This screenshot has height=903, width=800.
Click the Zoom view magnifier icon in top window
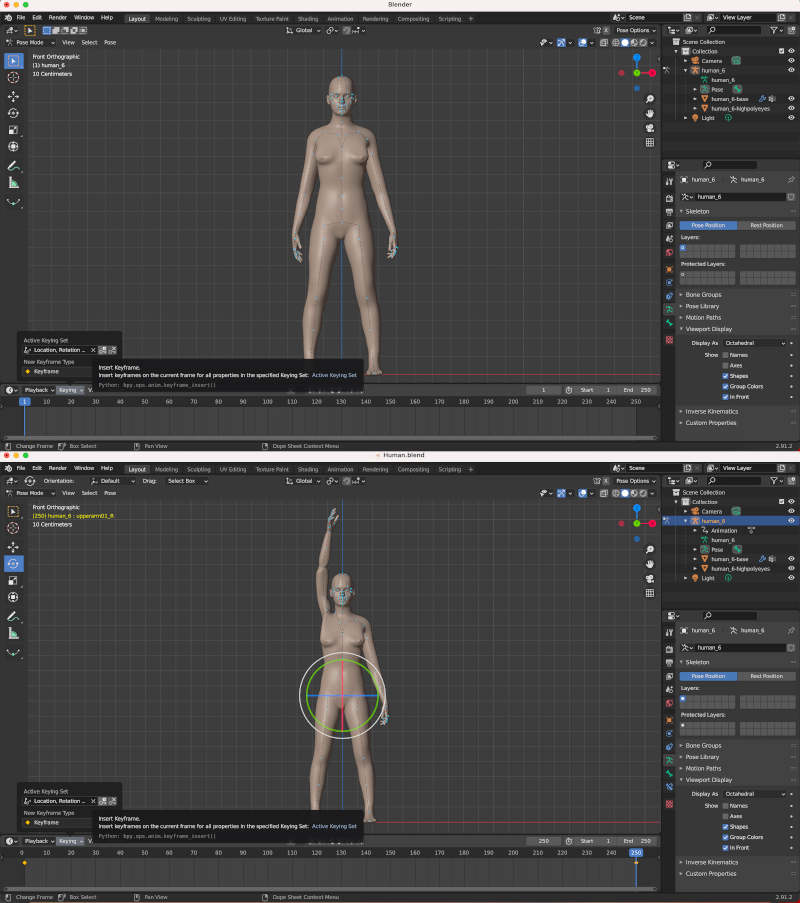650,99
